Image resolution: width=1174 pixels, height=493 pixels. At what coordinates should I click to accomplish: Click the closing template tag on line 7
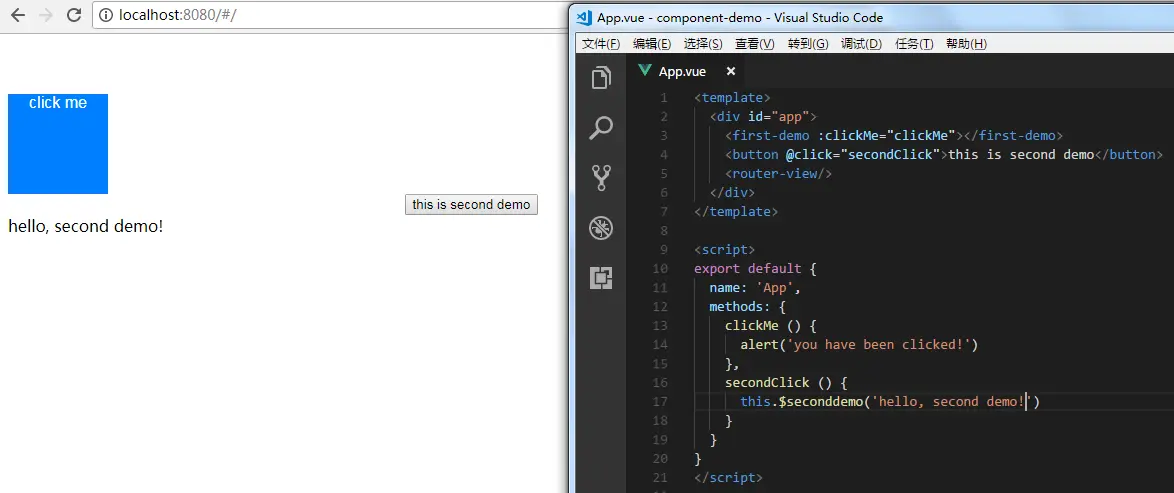(736, 211)
